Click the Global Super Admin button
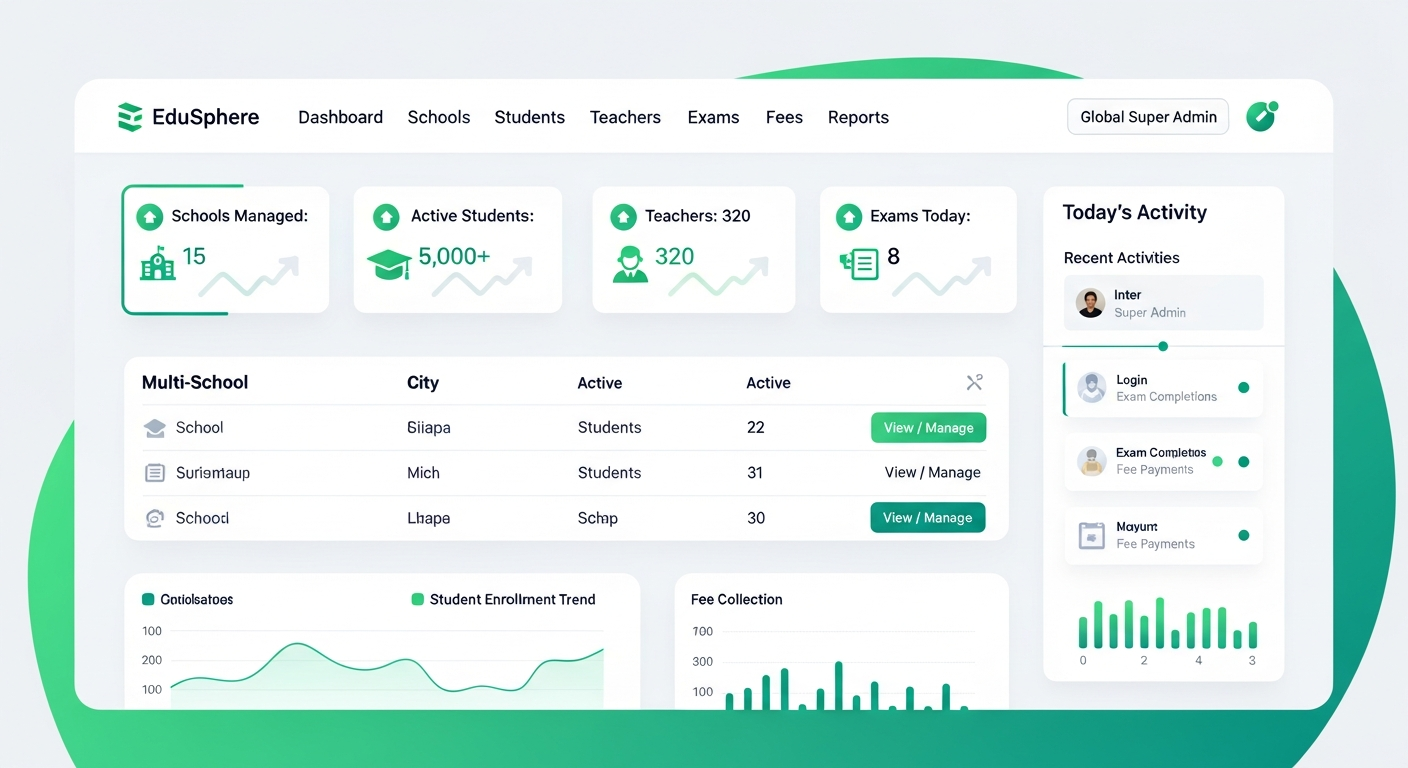The width and height of the screenshot is (1408, 768). (1148, 117)
